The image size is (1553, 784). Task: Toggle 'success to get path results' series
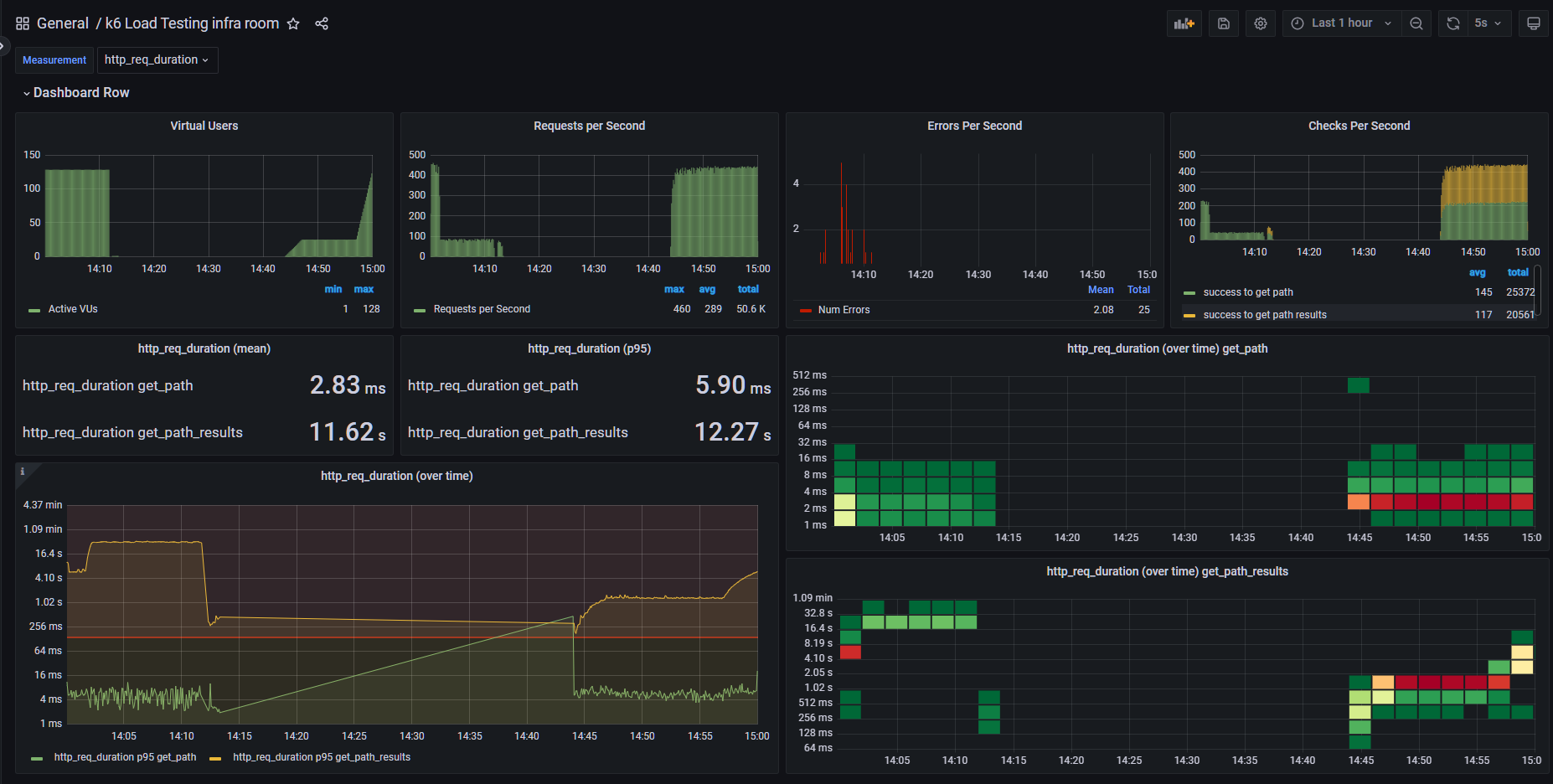[1264, 315]
